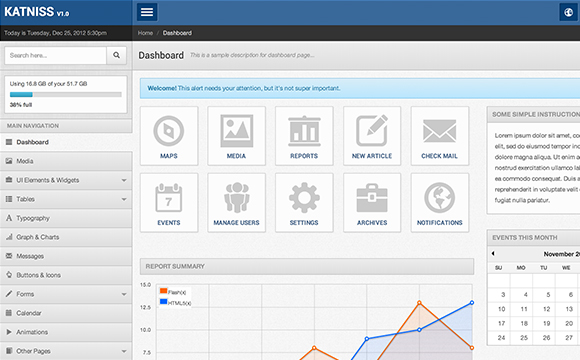Open the Check Mail envelope tile

click(x=439, y=136)
